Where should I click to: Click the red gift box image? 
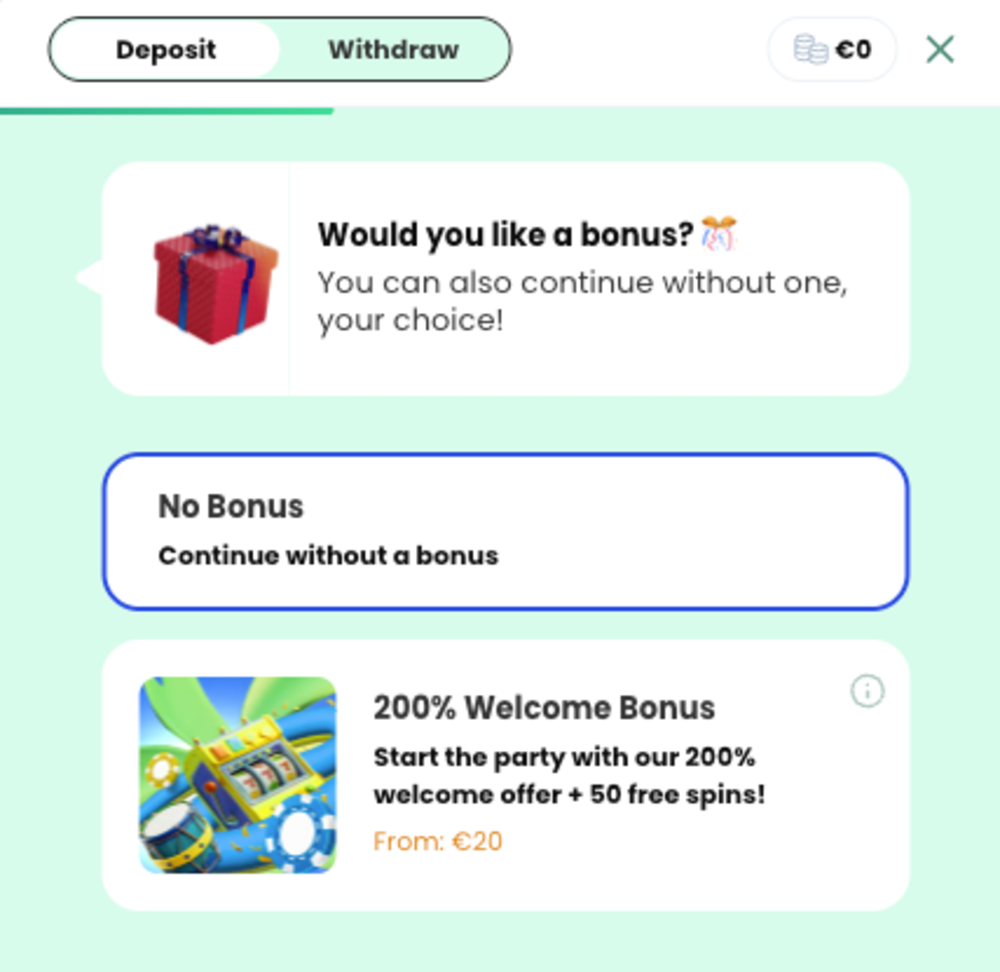[x=216, y=284]
